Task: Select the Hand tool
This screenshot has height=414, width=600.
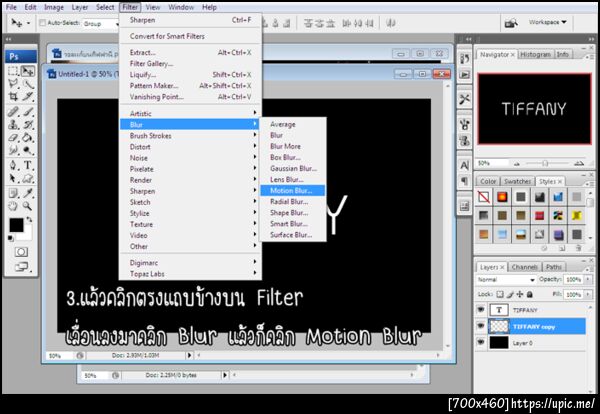Action: [x=13, y=206]
